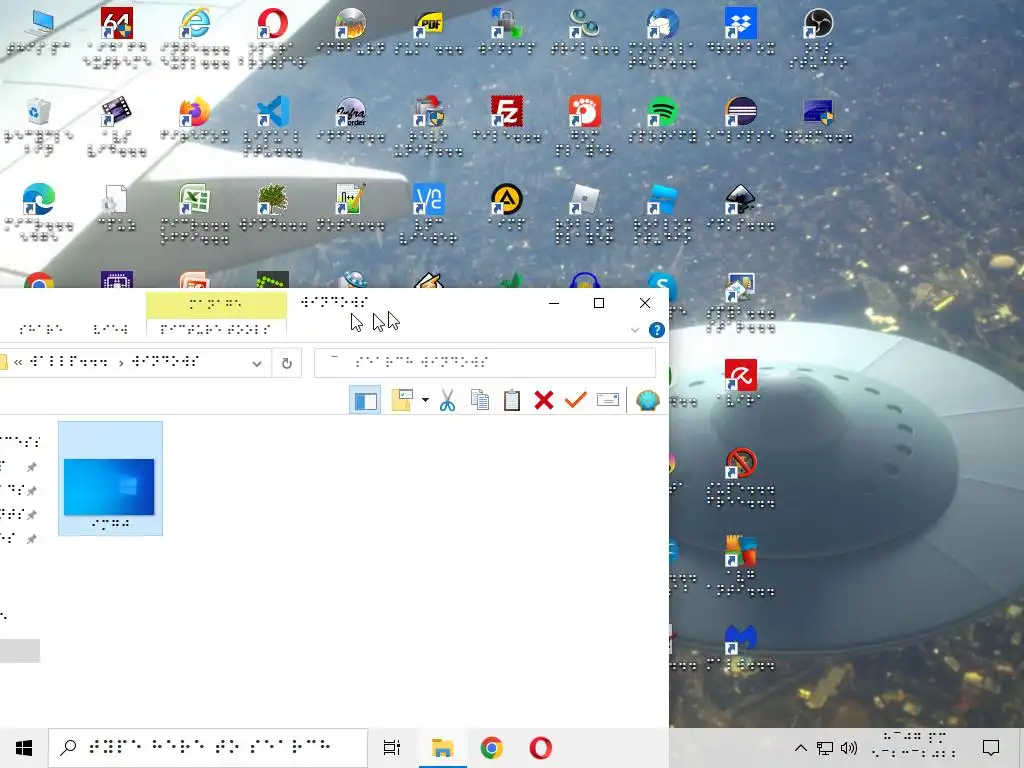Click the scissors Cut icon
This screenshot has width=1024, height=768.
pos(447,400)
